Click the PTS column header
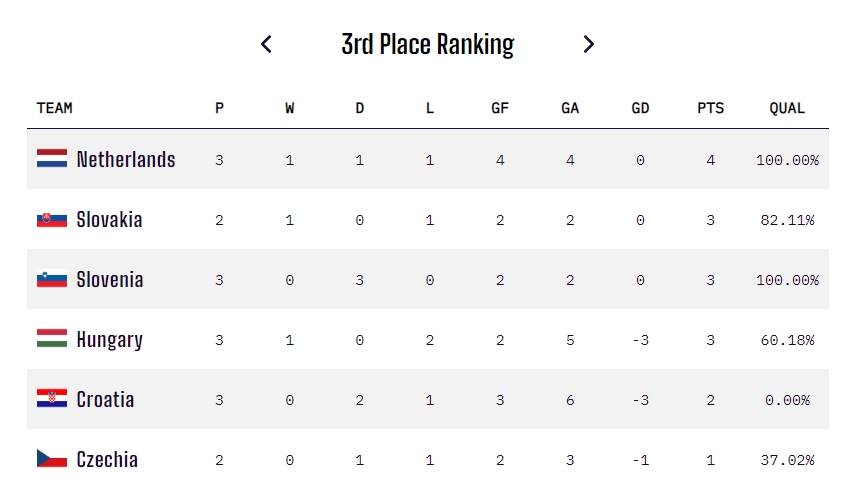850x487 pixels. (710, 108)
